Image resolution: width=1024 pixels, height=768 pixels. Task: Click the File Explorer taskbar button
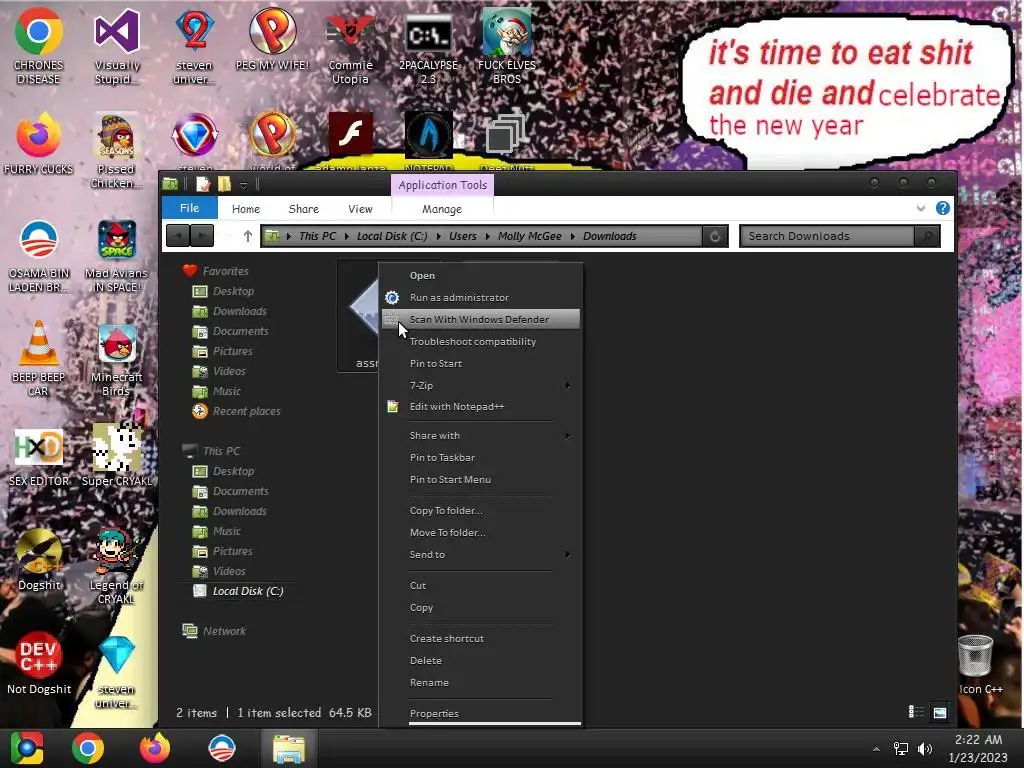[288, 748]
